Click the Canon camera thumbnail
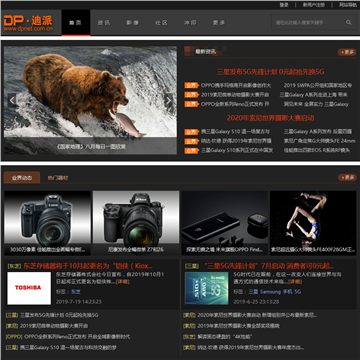Image resolution: width=360 pixels, height=360 pixels. [x=47, y=223]
